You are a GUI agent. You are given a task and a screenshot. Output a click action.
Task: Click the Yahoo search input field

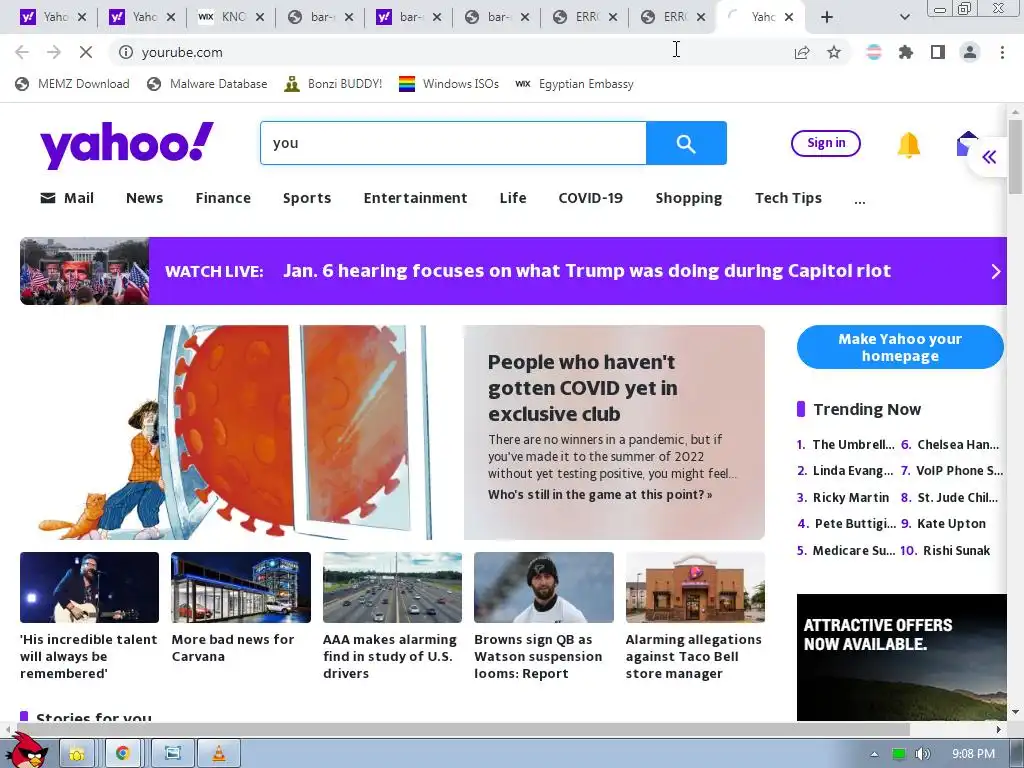(x=453, y=143)
